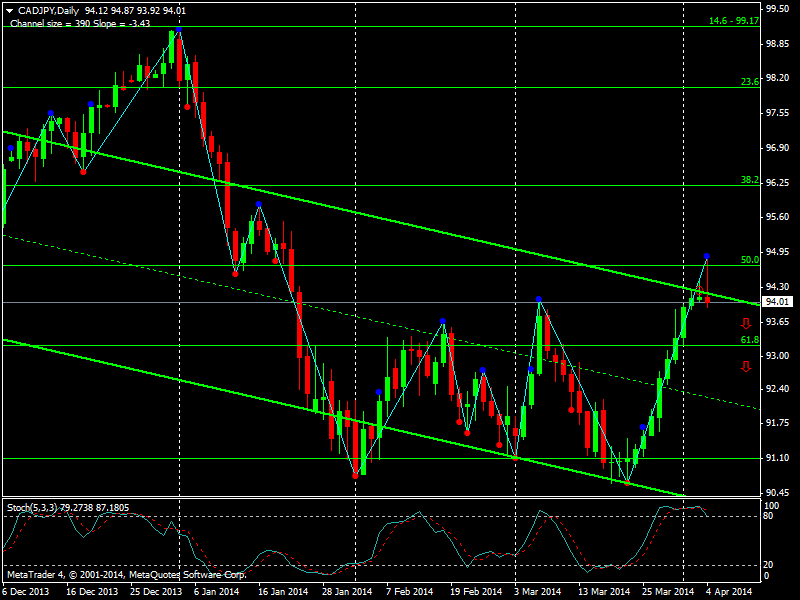Image resolution: width=800 pixels, height=600 pixels.
Task: Click the 93.65 price scale value
Action: click(x=778, y=321)
